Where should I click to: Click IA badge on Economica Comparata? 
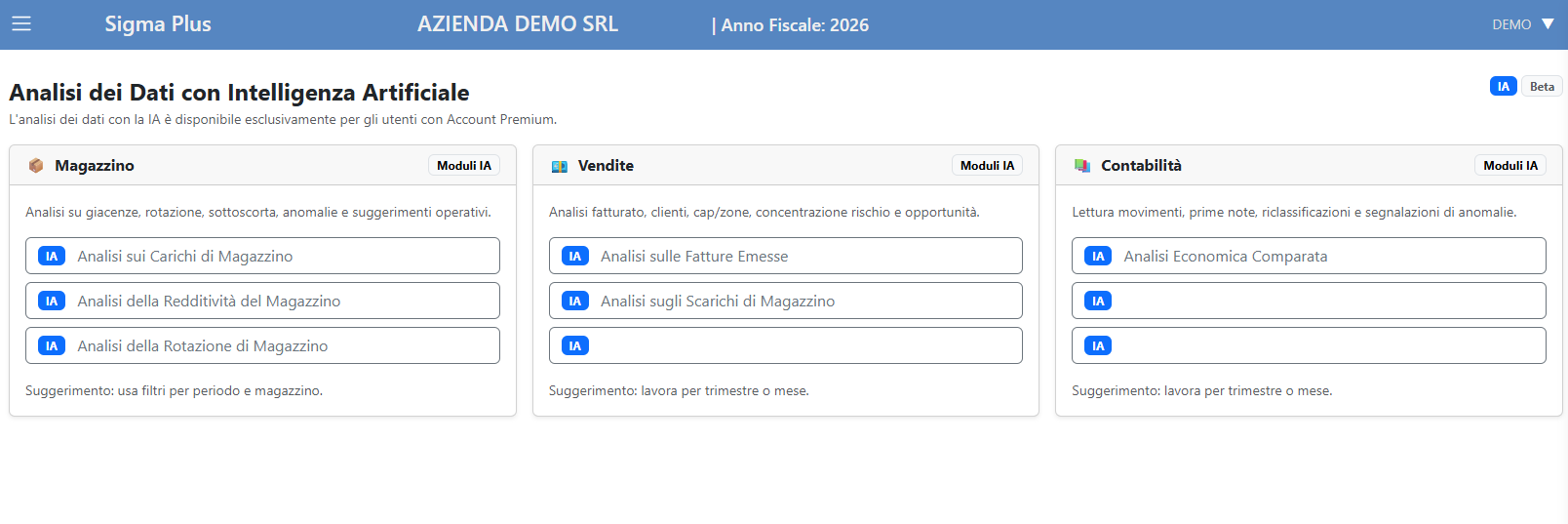(x=1098, y=257)
